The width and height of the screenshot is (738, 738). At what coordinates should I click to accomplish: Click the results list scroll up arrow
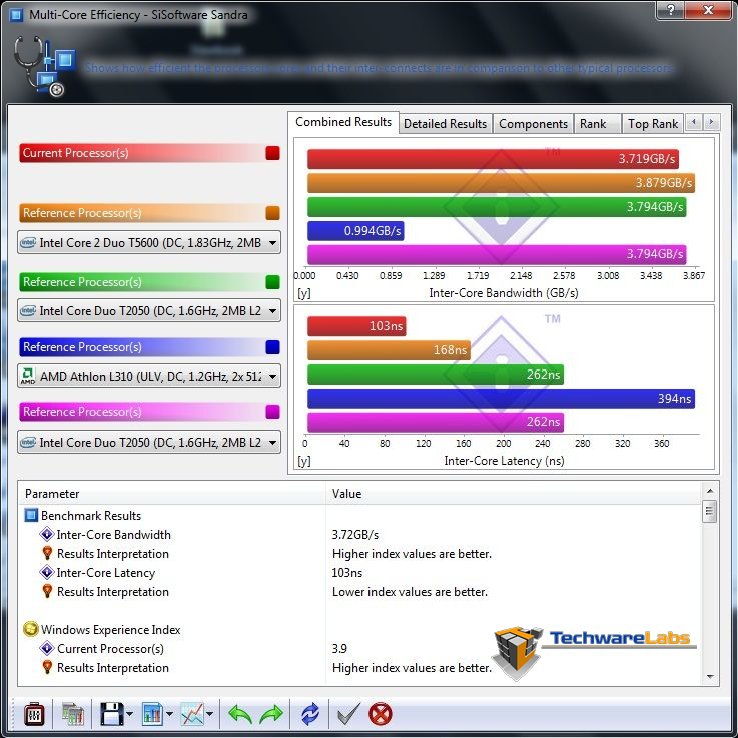click(x=710, y=491)
